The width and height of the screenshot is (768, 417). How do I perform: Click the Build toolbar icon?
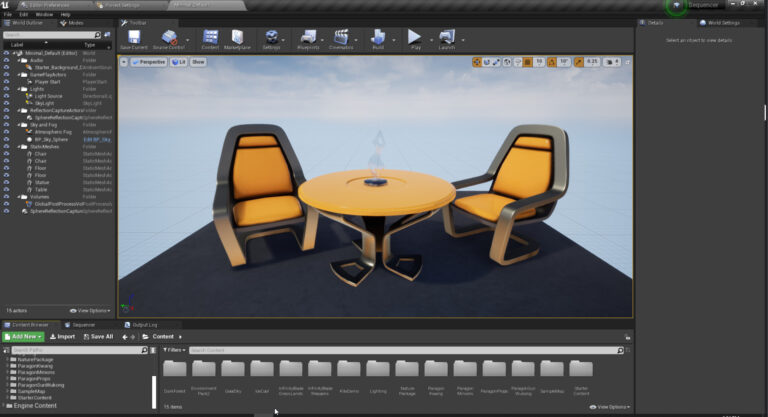(x=378, y=37)
